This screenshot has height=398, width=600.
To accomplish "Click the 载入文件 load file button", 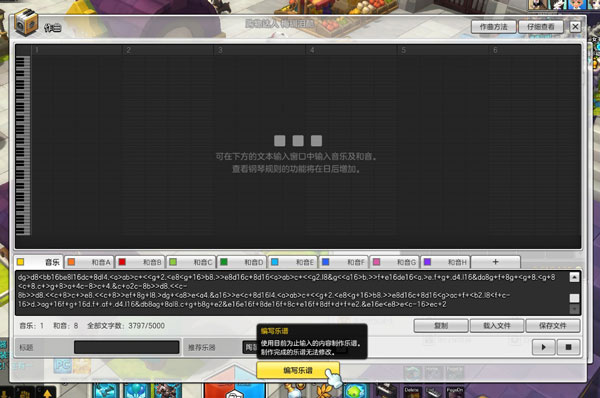I will (497, 326).
